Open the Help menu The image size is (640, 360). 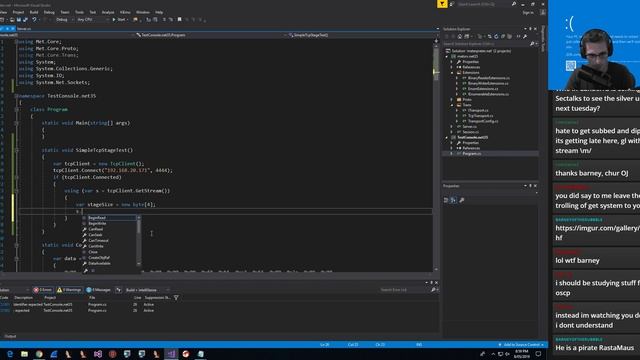tap(159, 12)
